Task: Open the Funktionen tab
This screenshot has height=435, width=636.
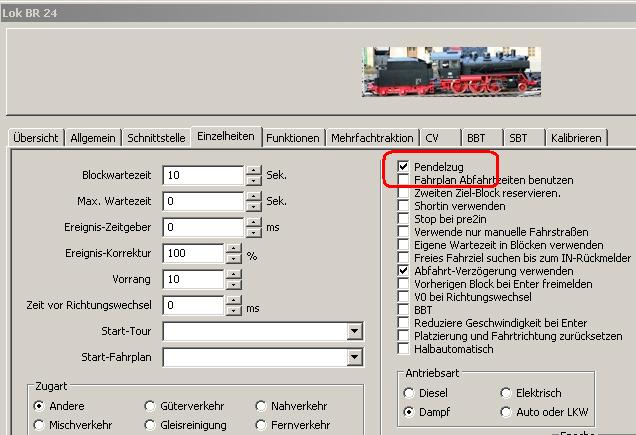Action: [293, 137]
